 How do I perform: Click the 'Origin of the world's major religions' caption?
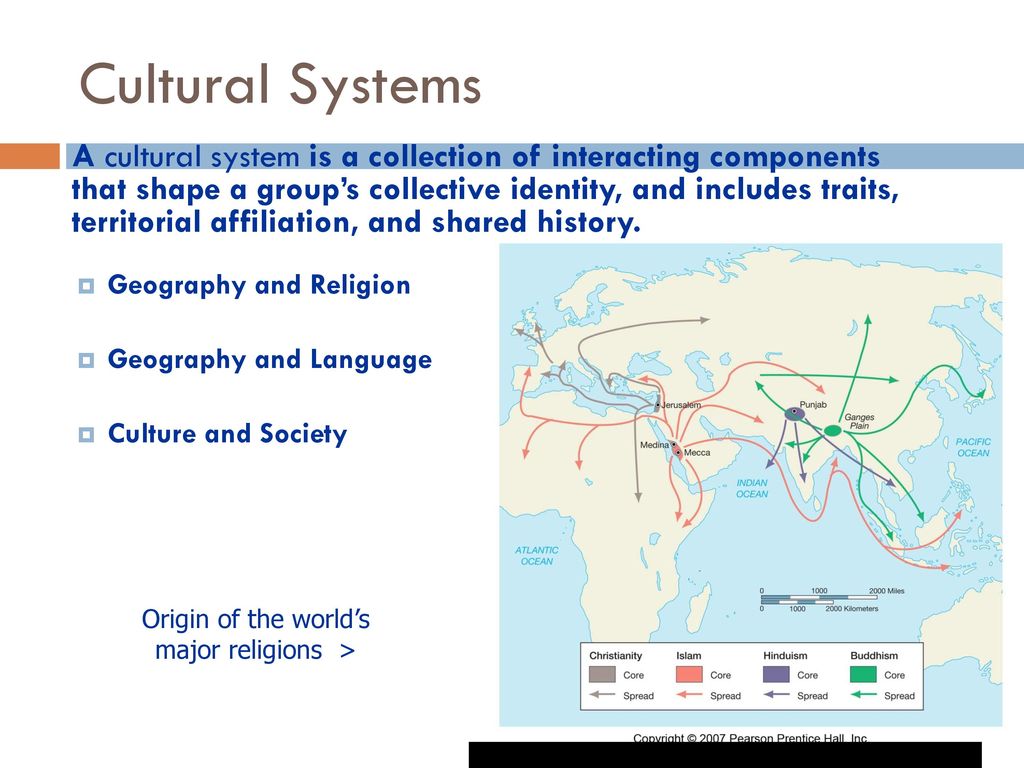(x=255, y=635)
